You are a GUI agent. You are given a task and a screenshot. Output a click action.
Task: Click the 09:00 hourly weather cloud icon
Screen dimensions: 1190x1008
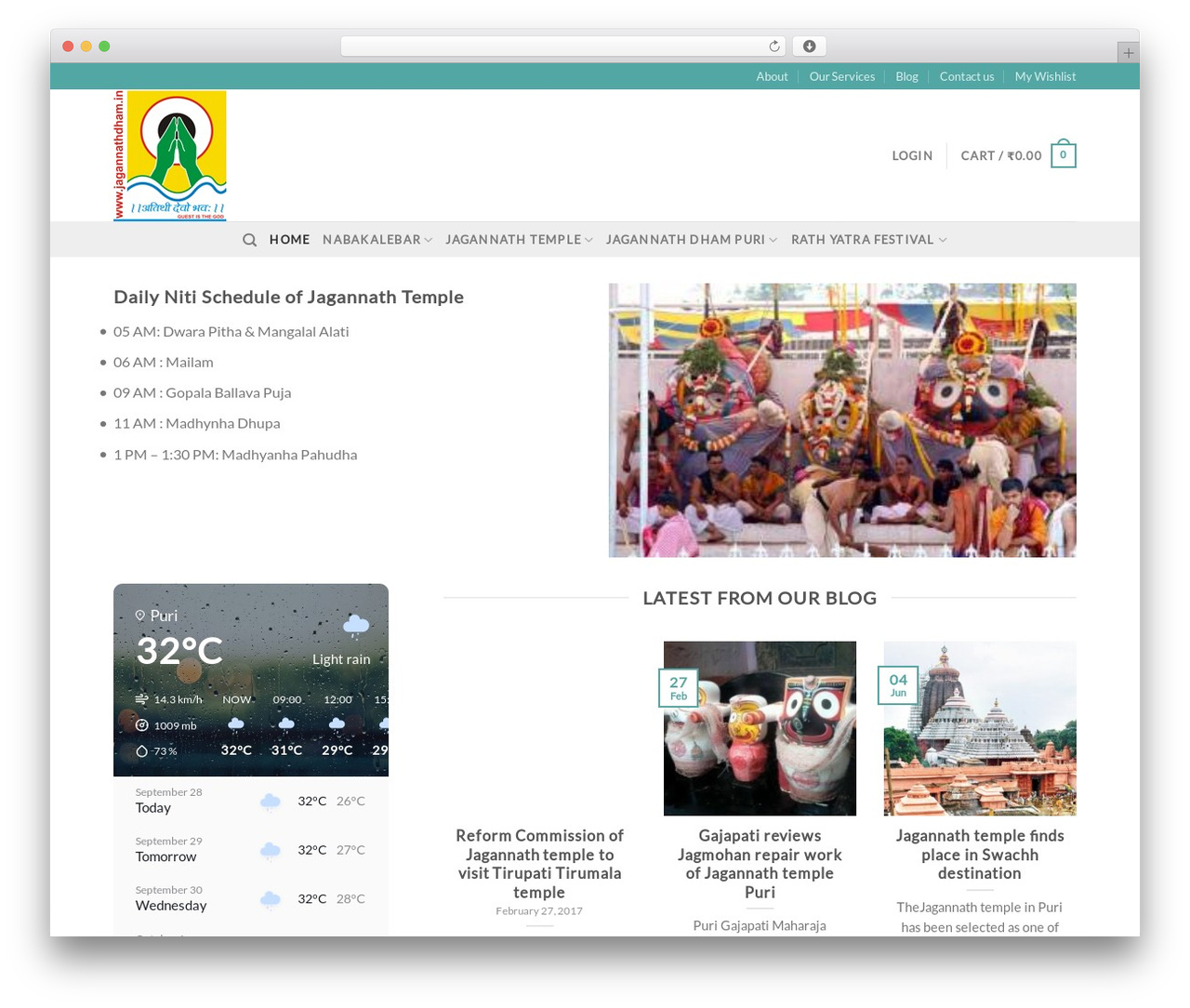[286, 724]
